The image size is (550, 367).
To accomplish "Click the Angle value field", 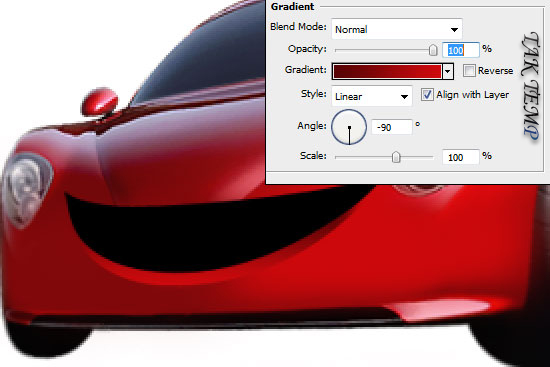I will click(392, 127).
